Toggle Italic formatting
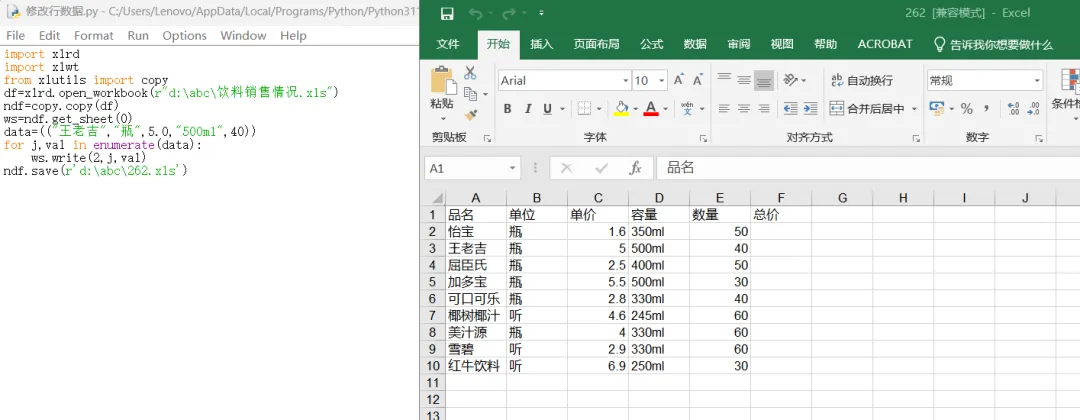1080x420 pixels. pos(528,109)
